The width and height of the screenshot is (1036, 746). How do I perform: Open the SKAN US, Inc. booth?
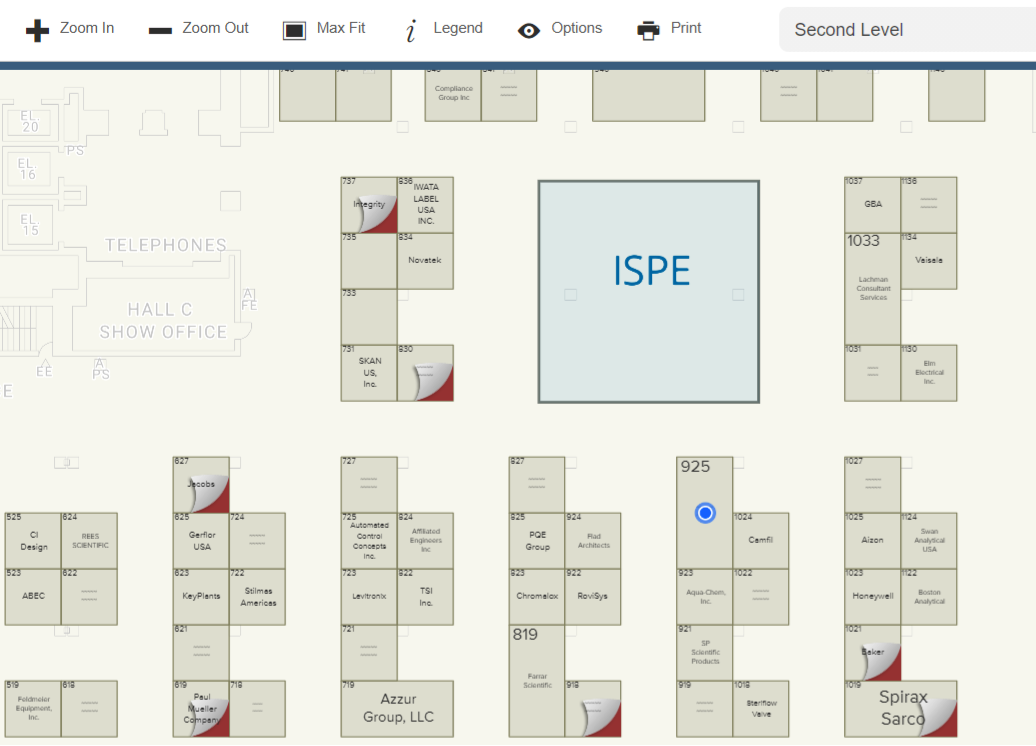click(x=369, y=373)
